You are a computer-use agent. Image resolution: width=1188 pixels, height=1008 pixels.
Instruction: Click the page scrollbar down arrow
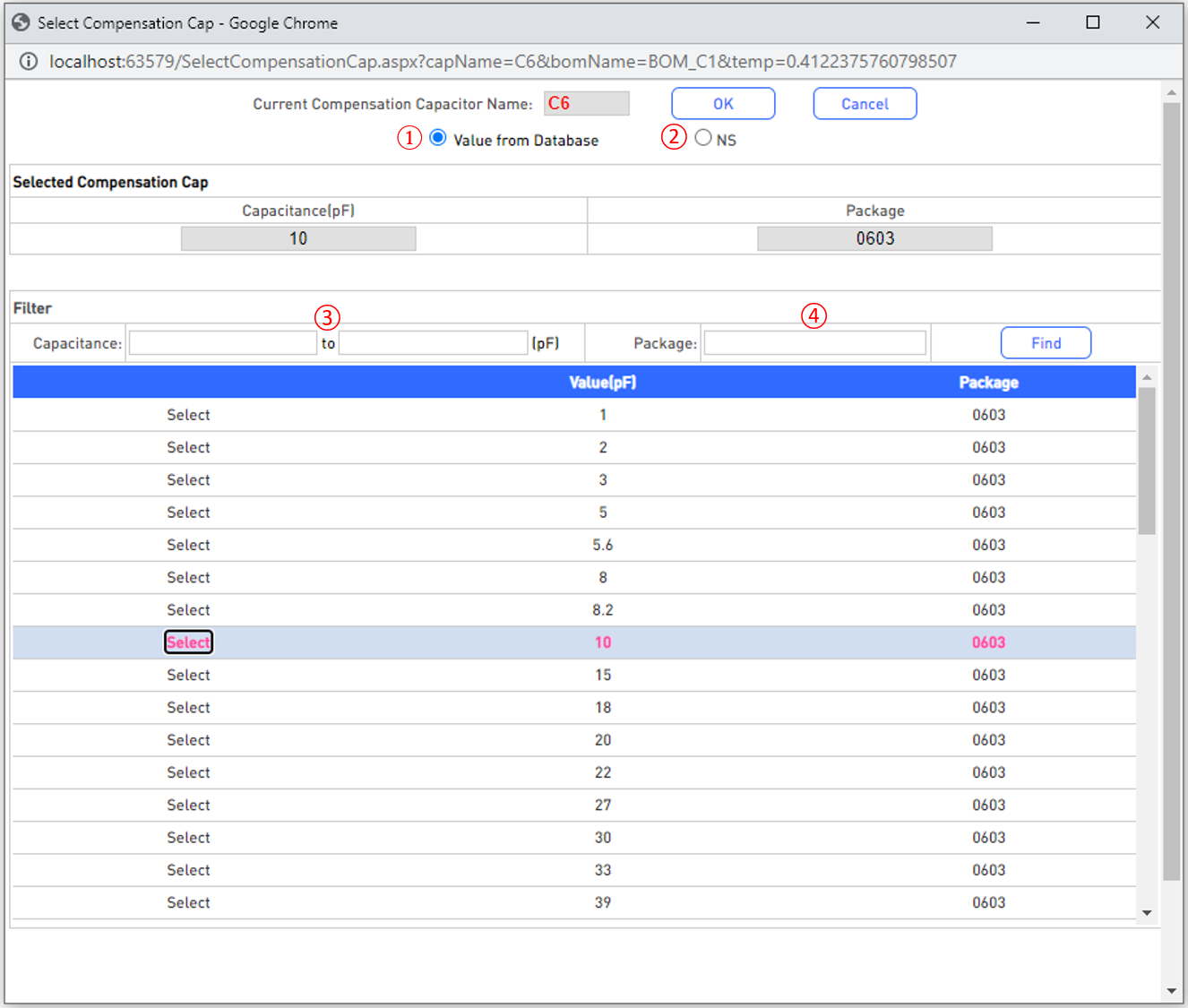(1171, 991)
